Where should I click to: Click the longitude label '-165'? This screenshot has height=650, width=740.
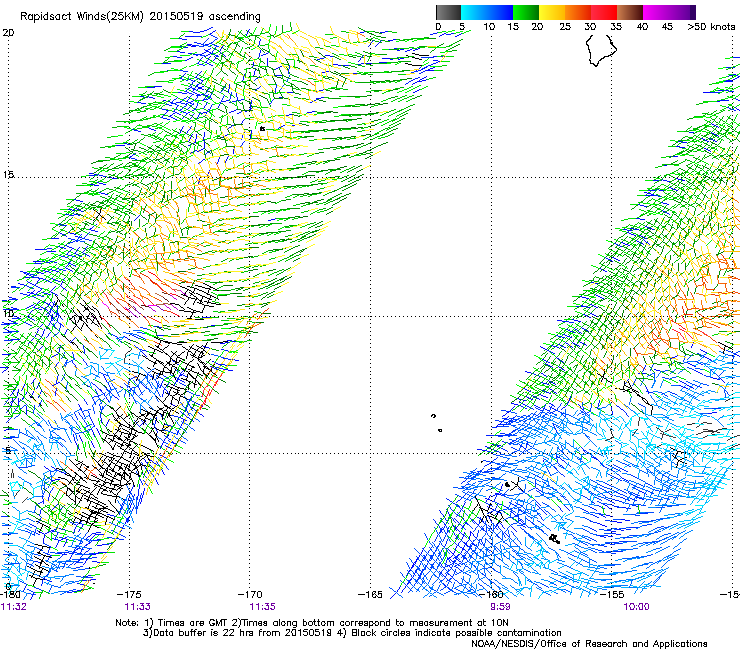370,594
